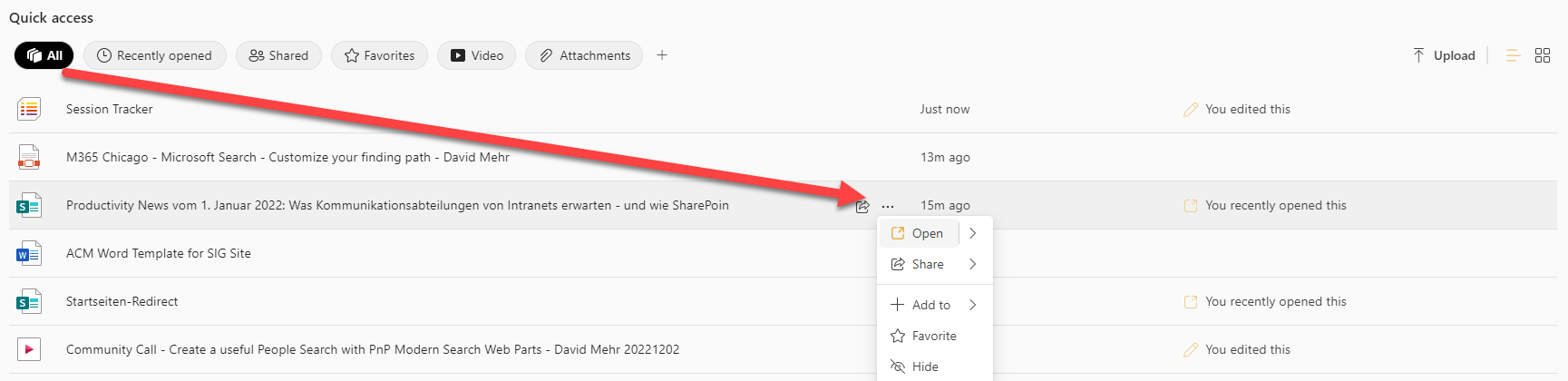Image resolution: width=1568 pixels, height=381 pixels.
Task: Select the All filter pill
Action: point(44,55)
